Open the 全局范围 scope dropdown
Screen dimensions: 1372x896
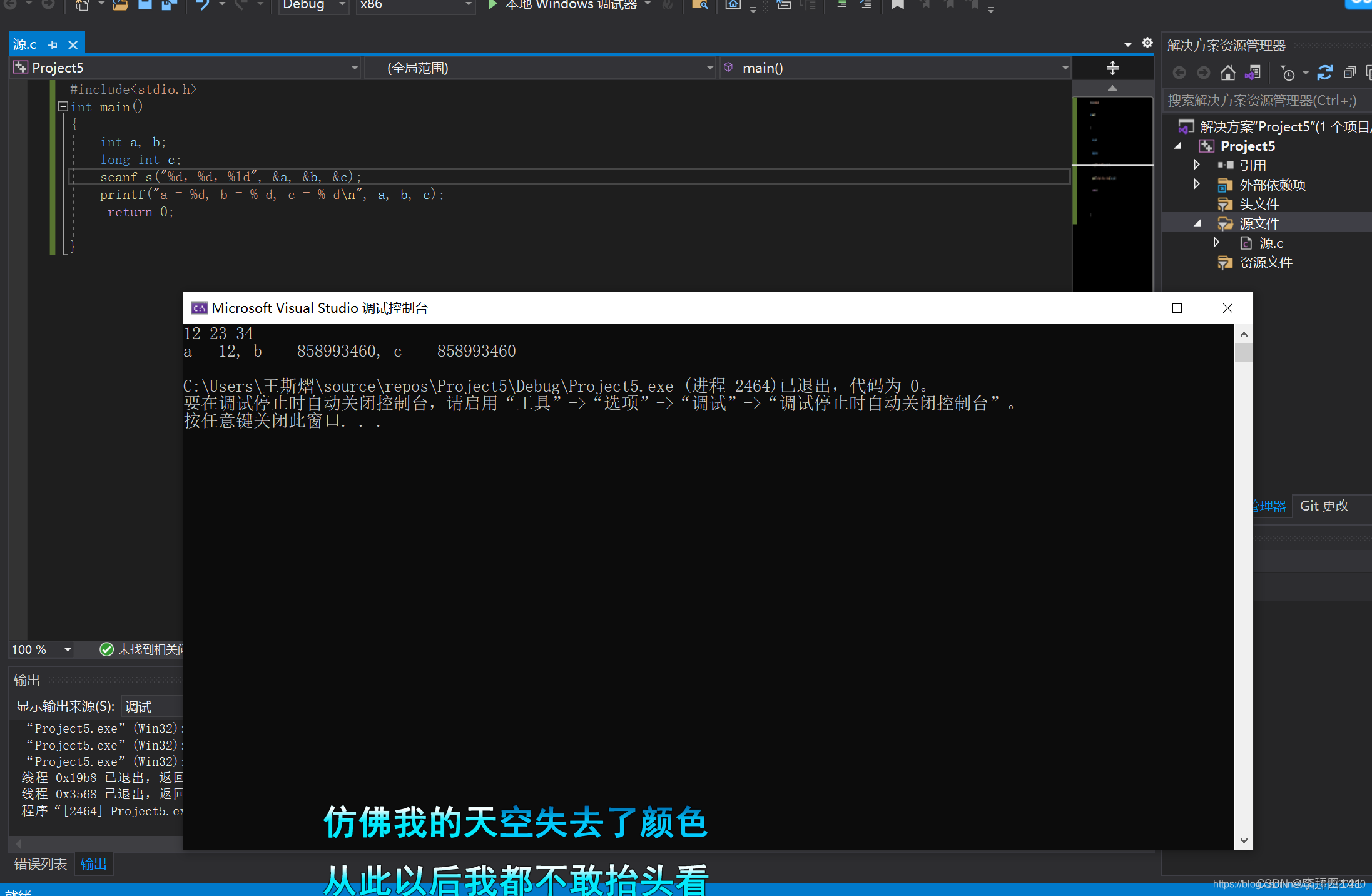(x=541, y=68)
